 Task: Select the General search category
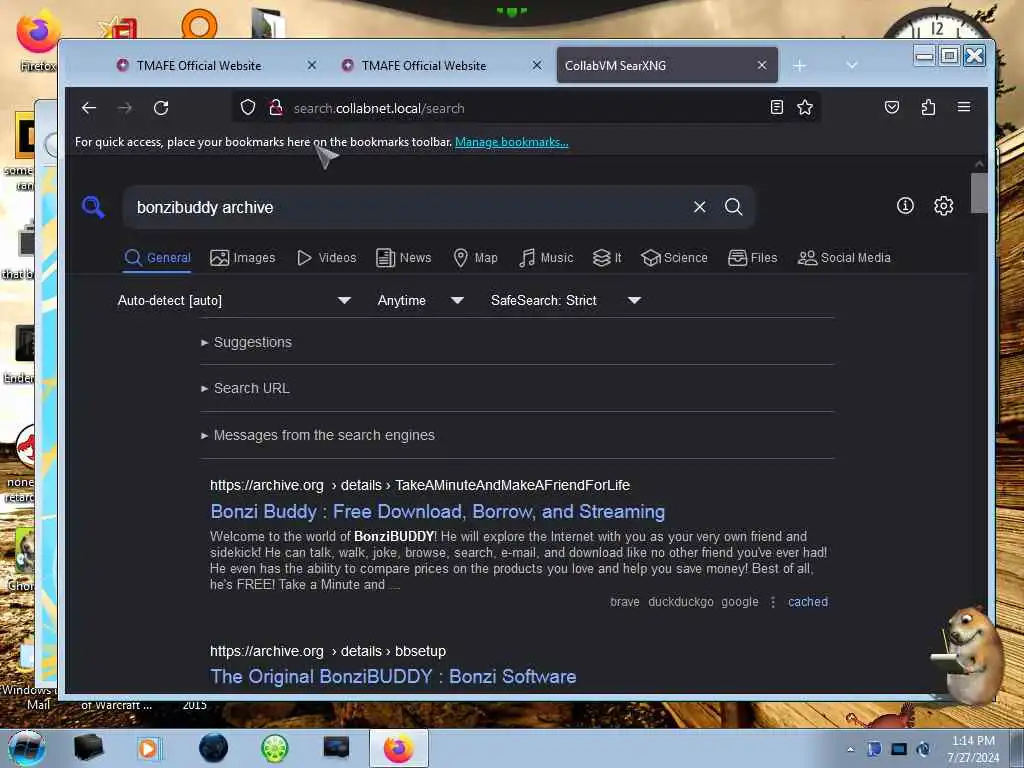(x=158, y=258)
